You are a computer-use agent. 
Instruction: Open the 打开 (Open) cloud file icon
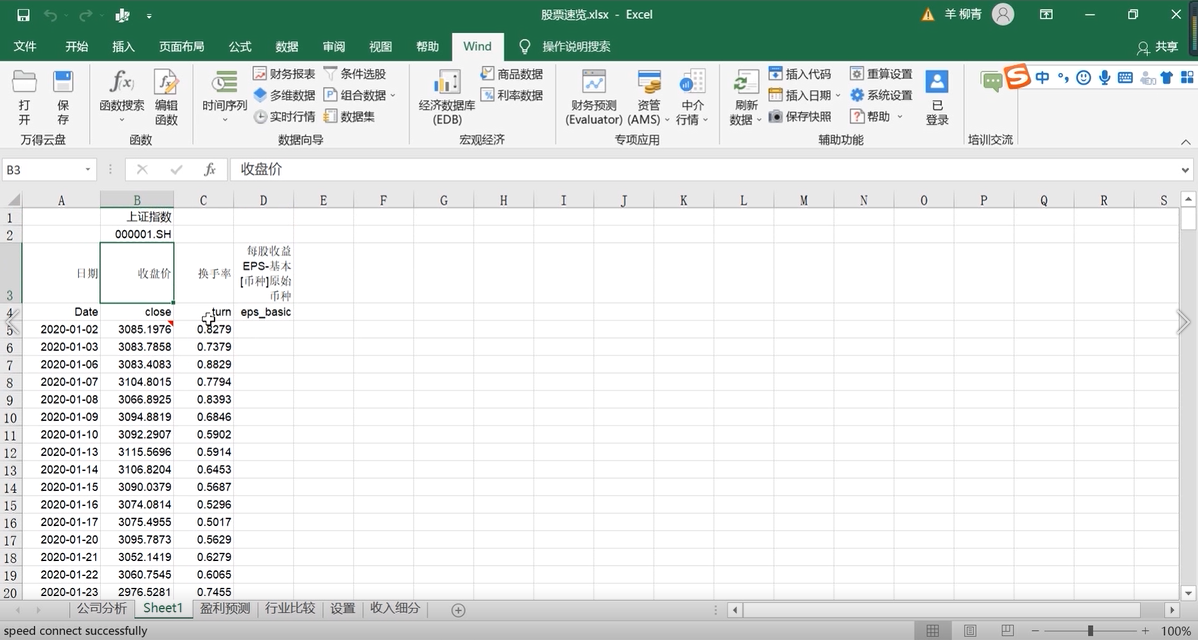click(24, 98)
